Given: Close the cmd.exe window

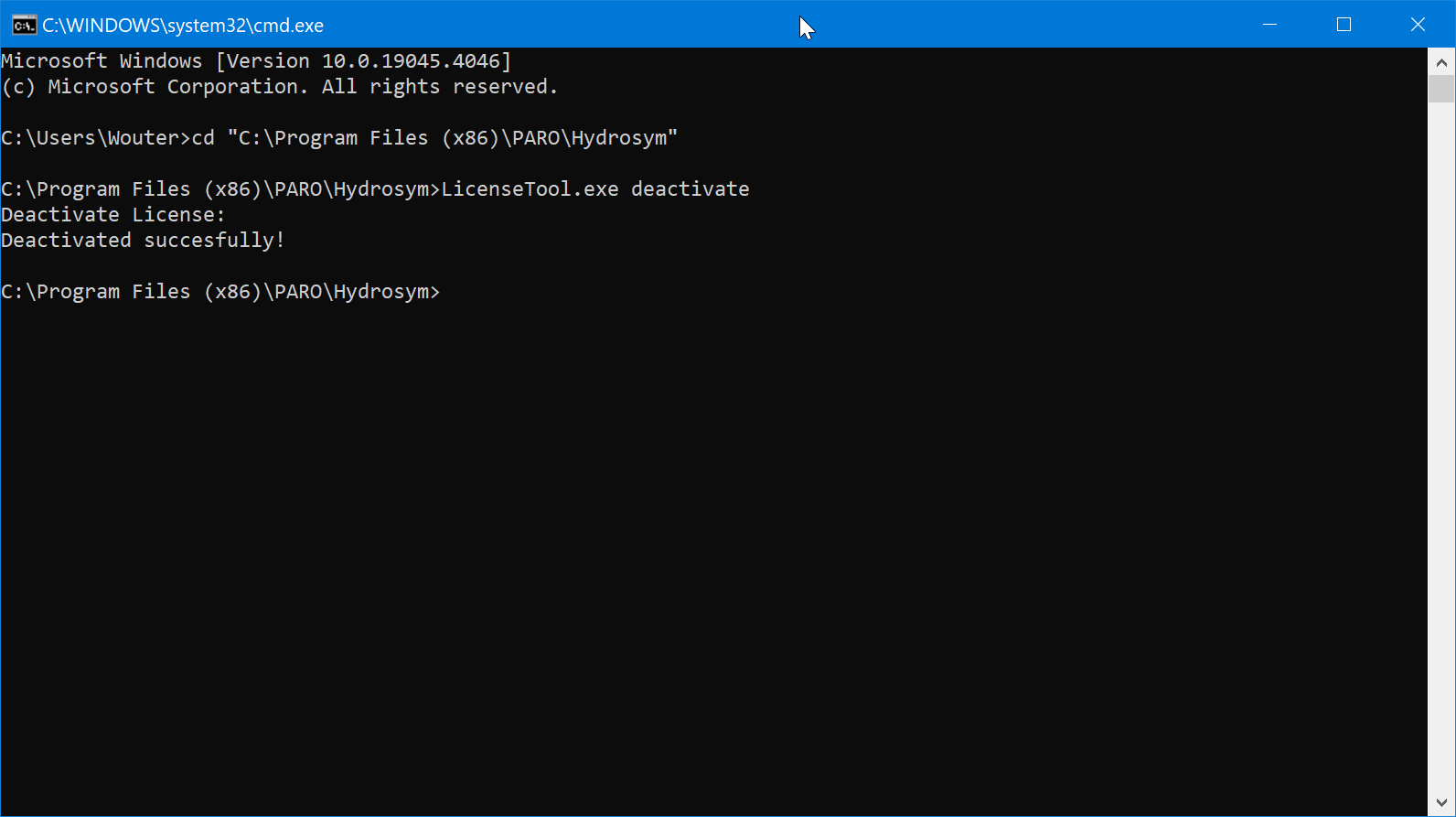Looking at the screenshot, I should (1417, 25).
